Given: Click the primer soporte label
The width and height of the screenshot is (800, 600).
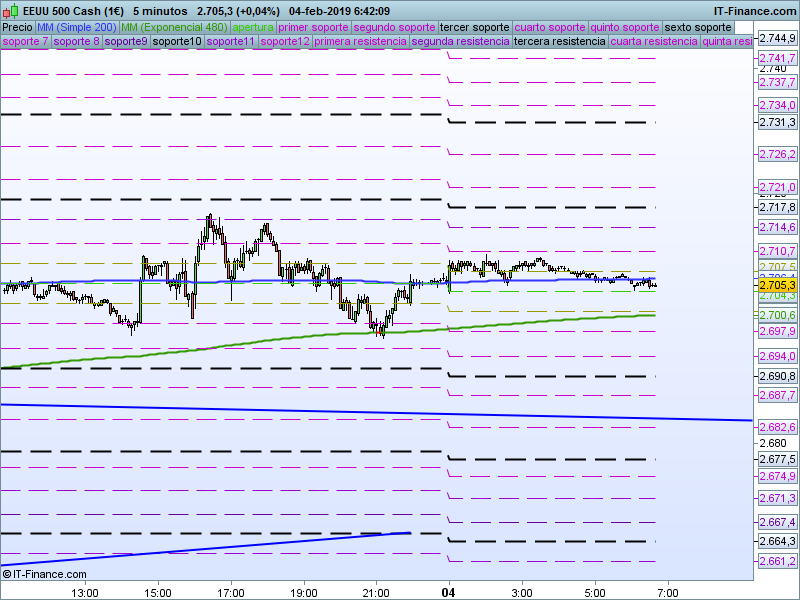Looking at the screenshot, I should tap(313, 28).
